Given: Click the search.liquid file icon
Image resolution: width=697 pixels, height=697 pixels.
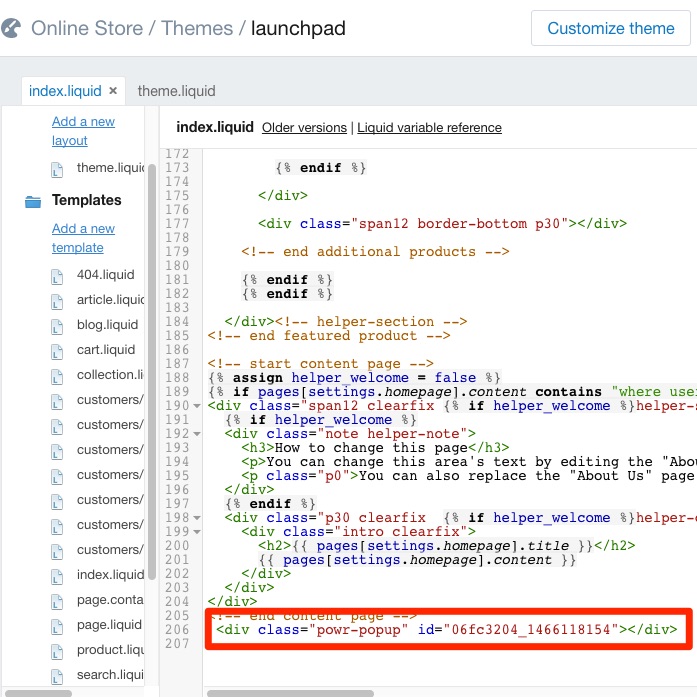Looking at the screenshot, I should pos(56,677).
